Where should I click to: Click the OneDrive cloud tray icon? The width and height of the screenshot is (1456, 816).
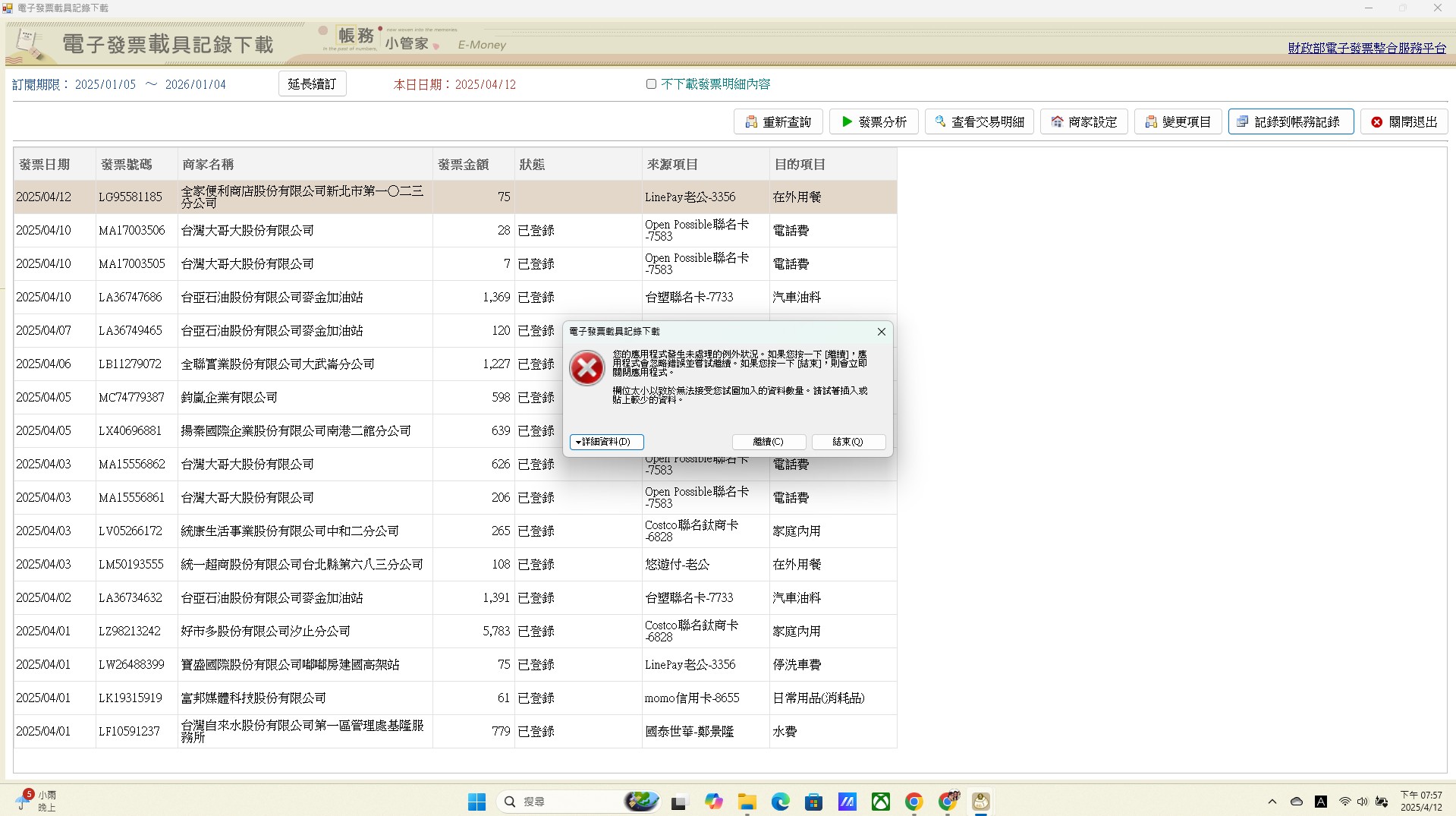tap(1297, 802)
